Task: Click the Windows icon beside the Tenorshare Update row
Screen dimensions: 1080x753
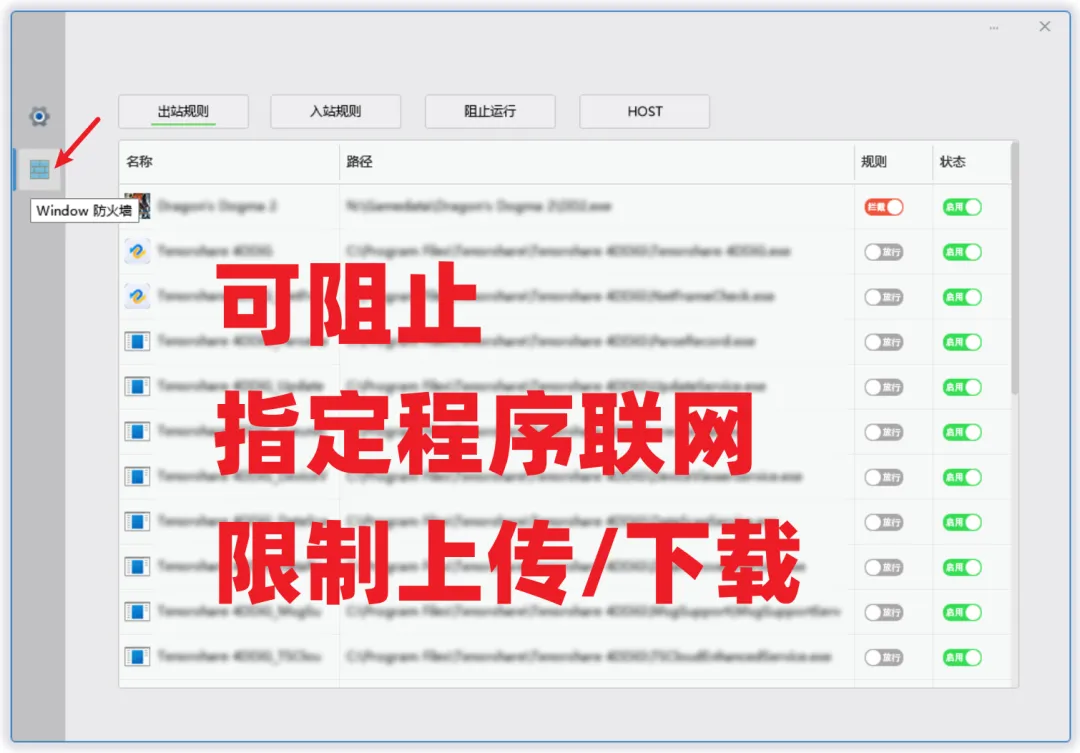Action: coord(137,387)
